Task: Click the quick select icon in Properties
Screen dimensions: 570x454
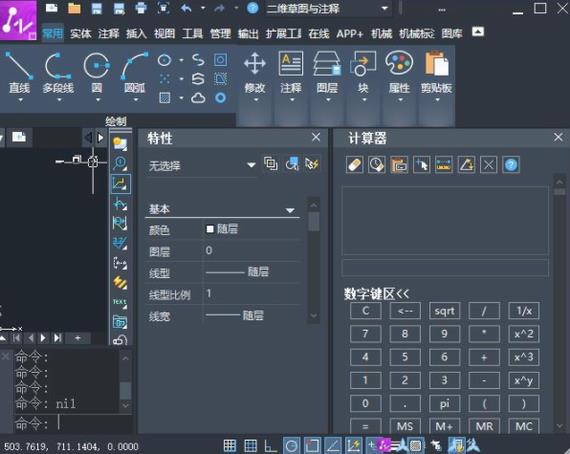Action: click(x=312, y=164)
